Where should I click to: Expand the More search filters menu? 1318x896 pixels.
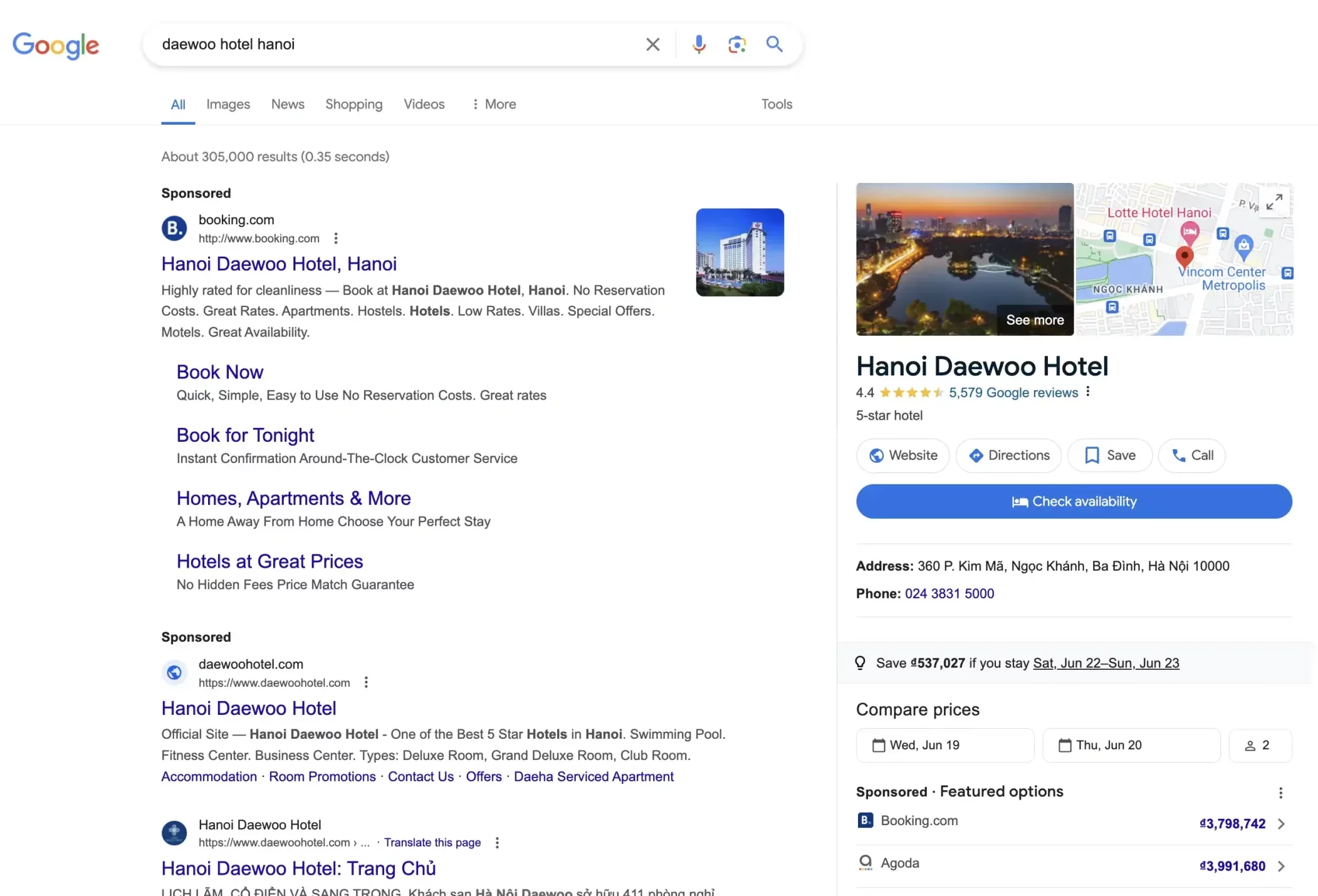pyautogui.click(x=494, y=104)
